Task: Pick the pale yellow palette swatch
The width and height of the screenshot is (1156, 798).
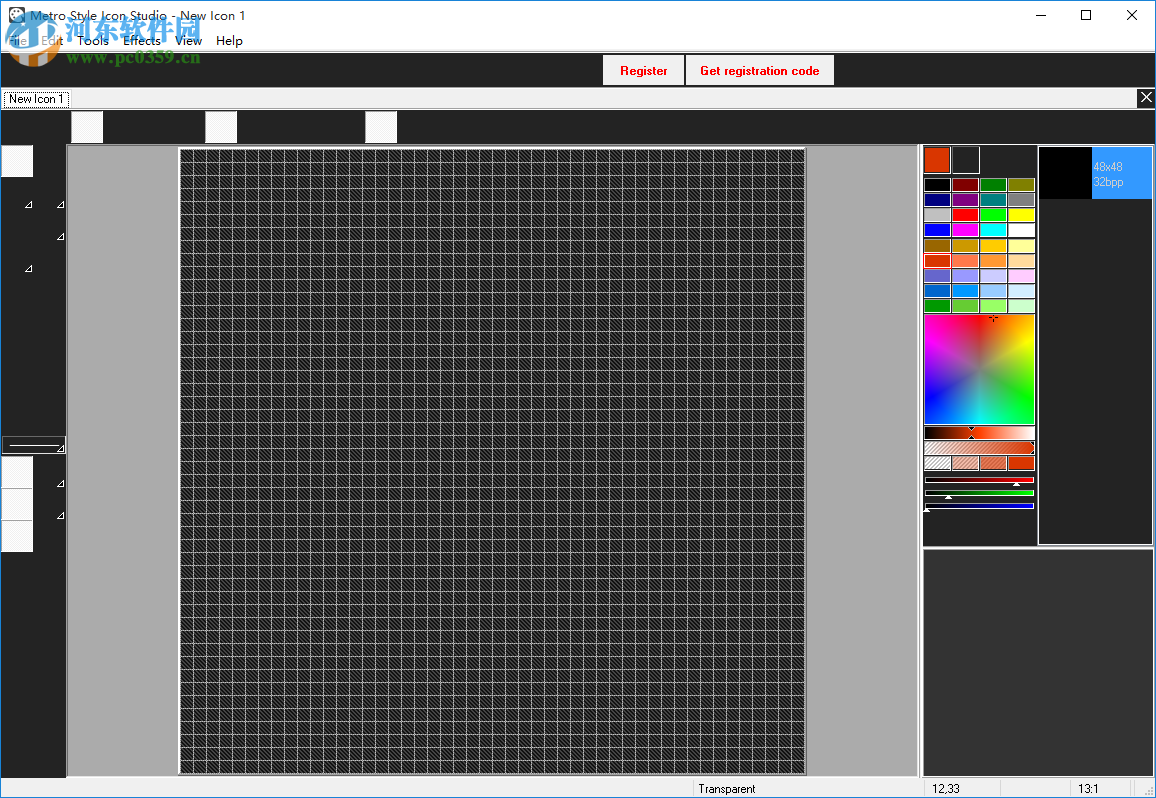Action: [x=1021, y=246]
